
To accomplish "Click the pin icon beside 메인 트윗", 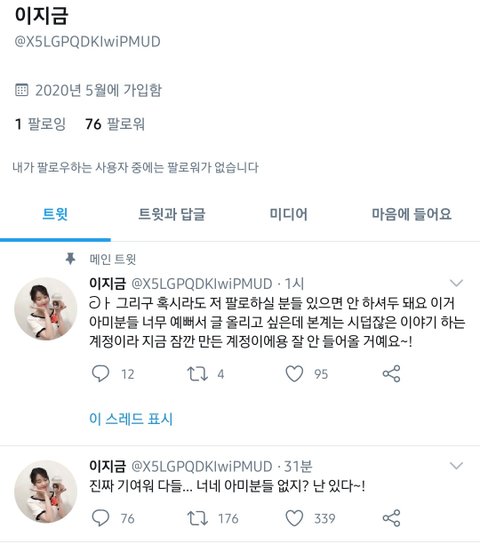I will [70, 259].
